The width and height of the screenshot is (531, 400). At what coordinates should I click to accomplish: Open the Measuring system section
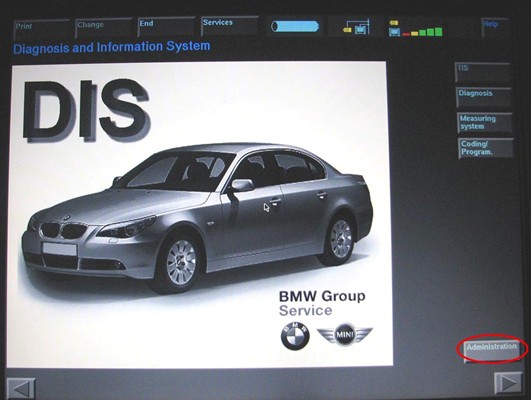(x=485, y=123)
